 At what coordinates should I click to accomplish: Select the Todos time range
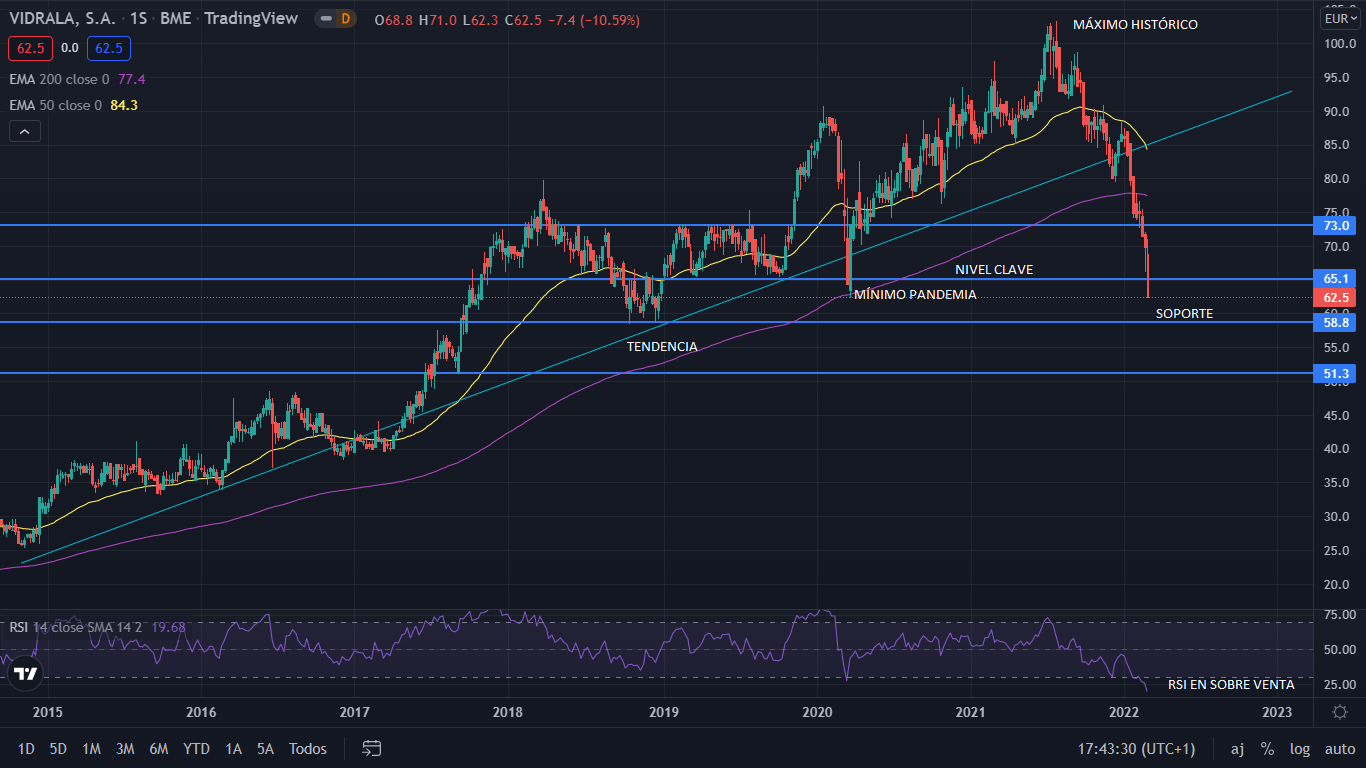[x=307, y=749]
